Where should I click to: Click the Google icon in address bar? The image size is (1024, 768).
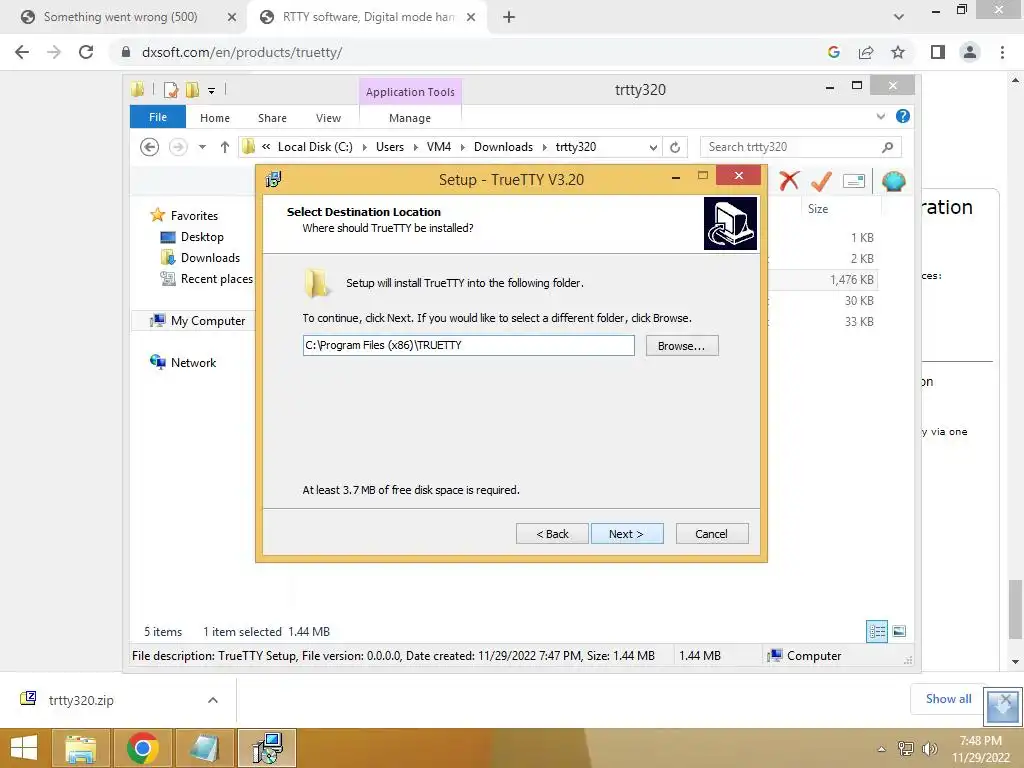[x=833, y=52]
